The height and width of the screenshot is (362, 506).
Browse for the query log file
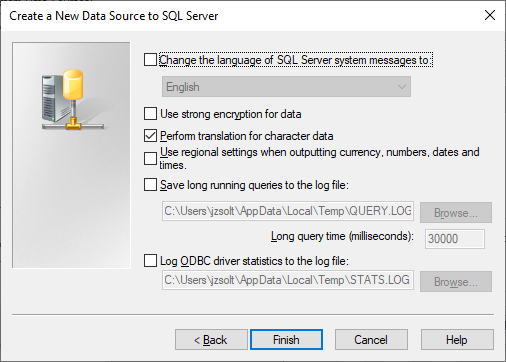456,213
